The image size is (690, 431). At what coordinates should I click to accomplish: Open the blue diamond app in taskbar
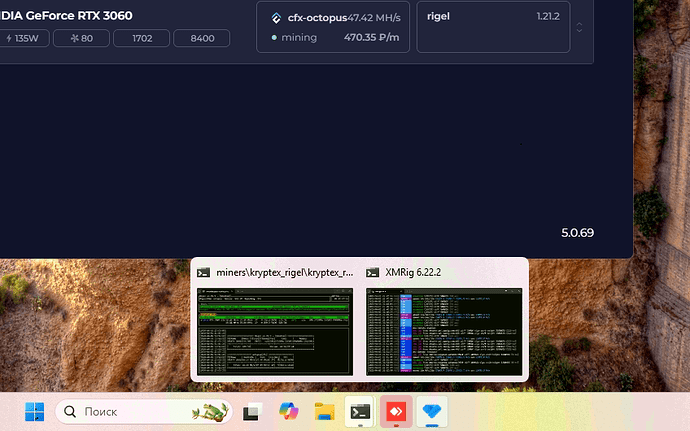pos(432,411)
